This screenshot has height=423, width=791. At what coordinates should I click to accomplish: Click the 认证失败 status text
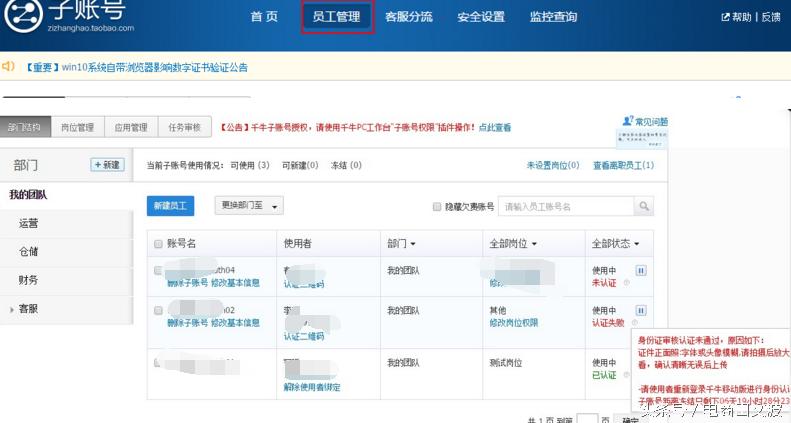coord(608,323)
